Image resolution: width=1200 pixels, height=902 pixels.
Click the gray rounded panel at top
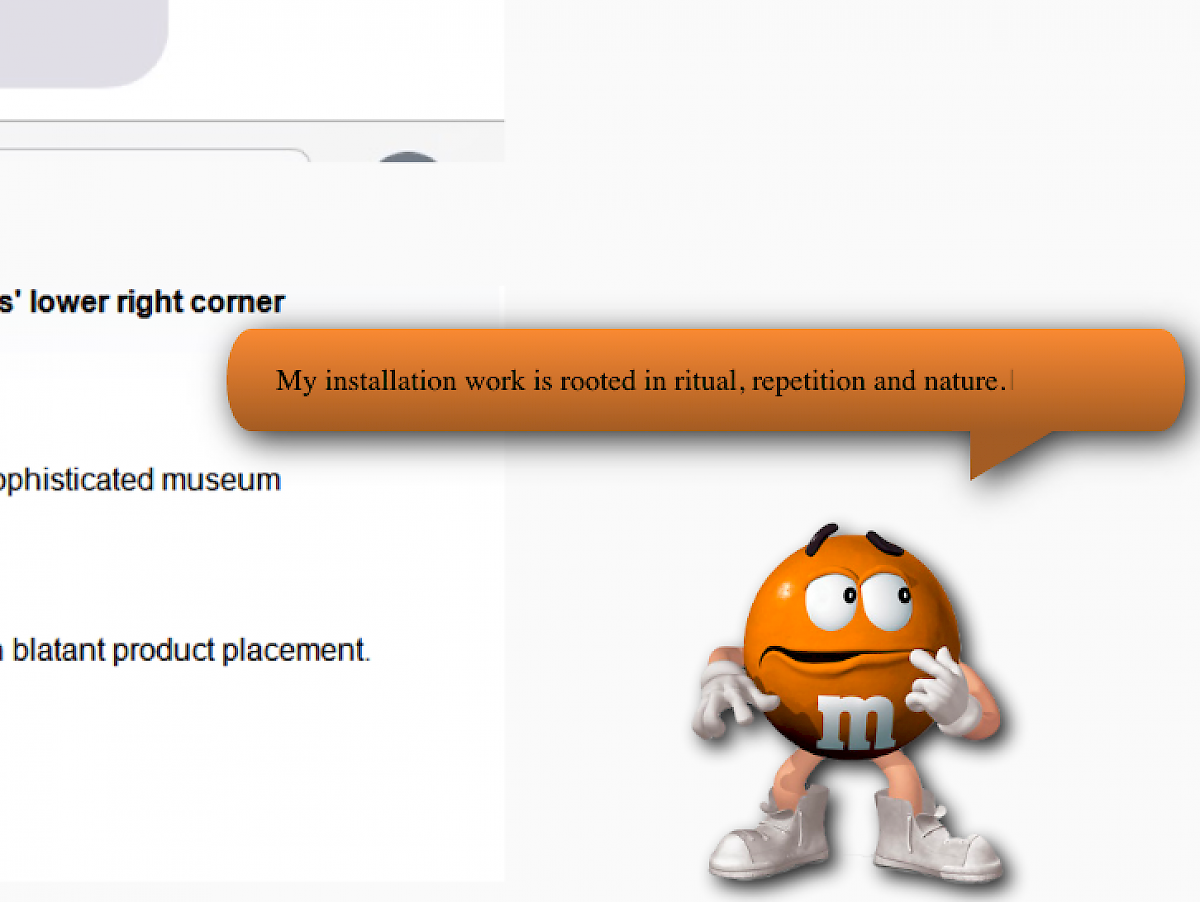(x=80, y=40)
